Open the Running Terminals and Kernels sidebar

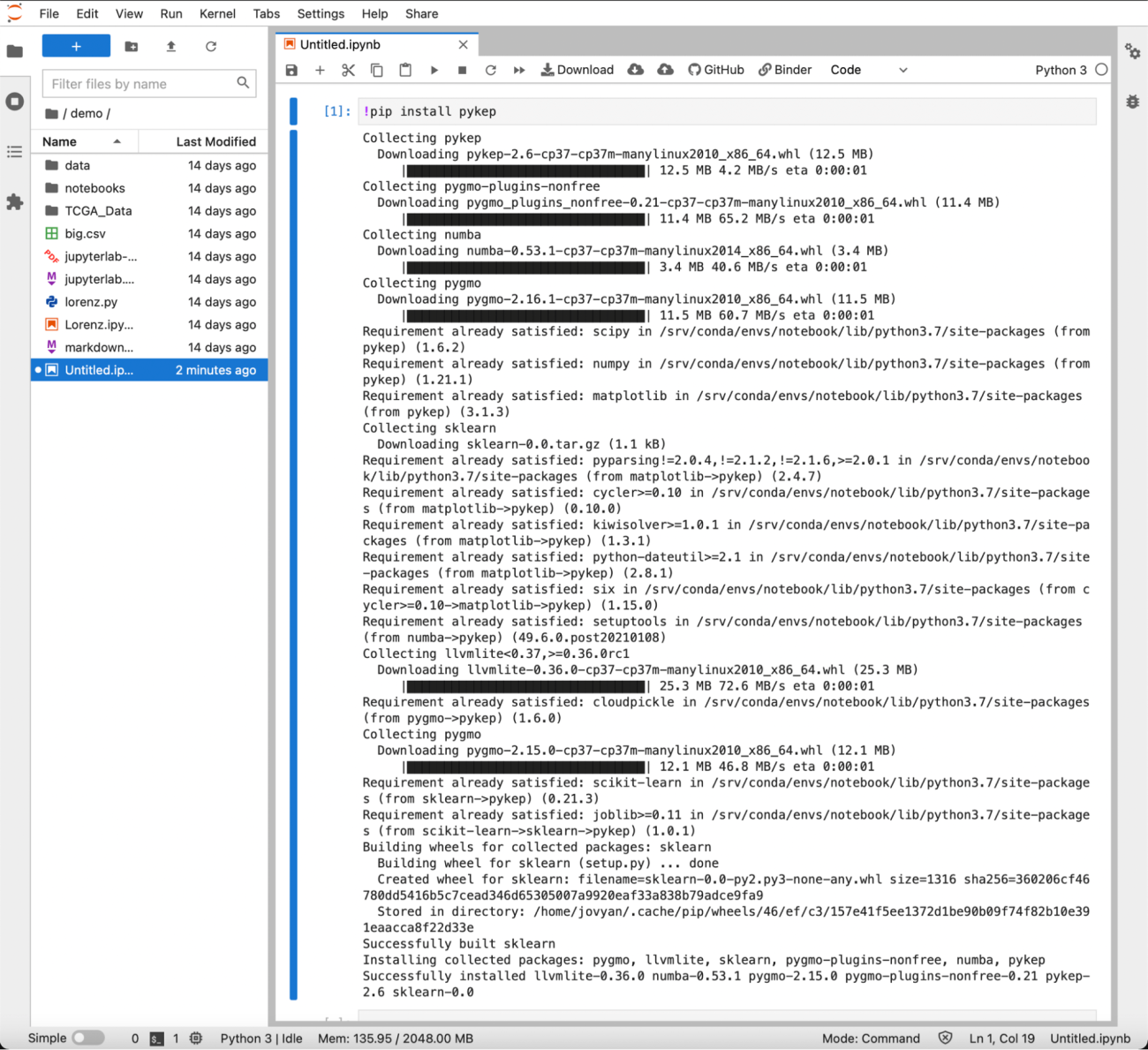pos(15,102)
